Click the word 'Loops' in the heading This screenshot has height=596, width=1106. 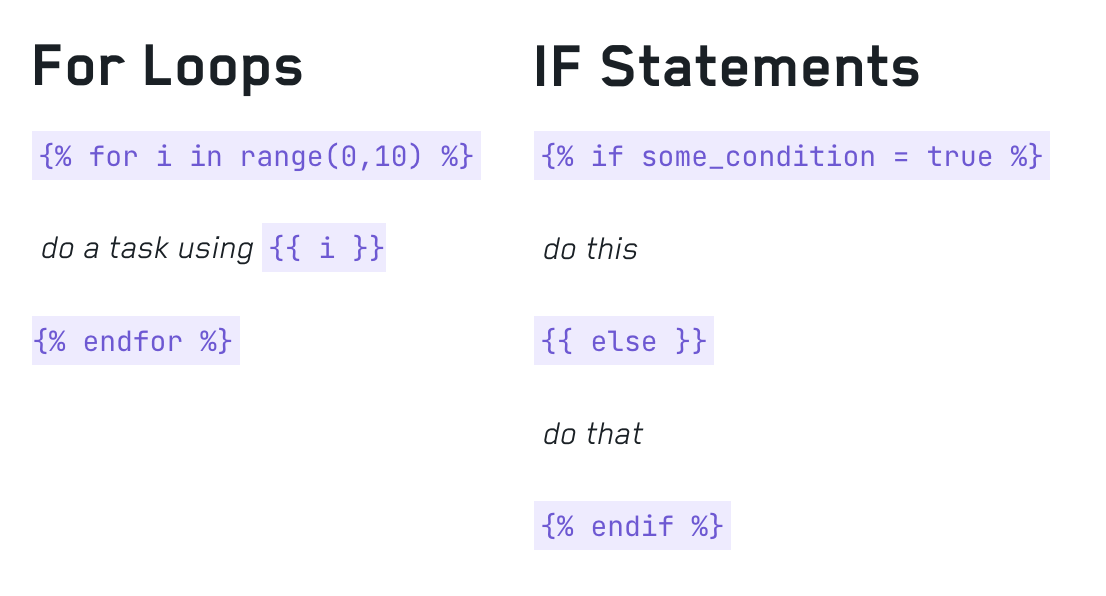click(223, 69)
